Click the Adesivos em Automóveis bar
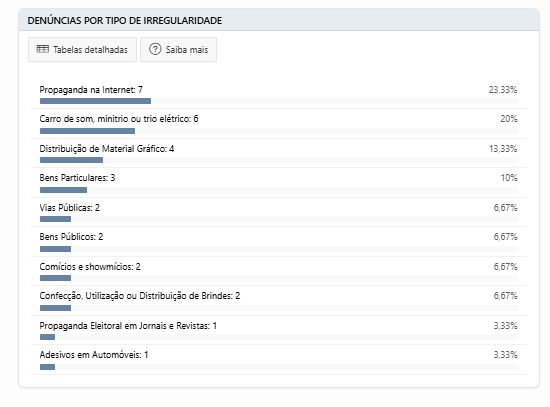The width and height of the screenshot is (550, 407). point(47,367)
